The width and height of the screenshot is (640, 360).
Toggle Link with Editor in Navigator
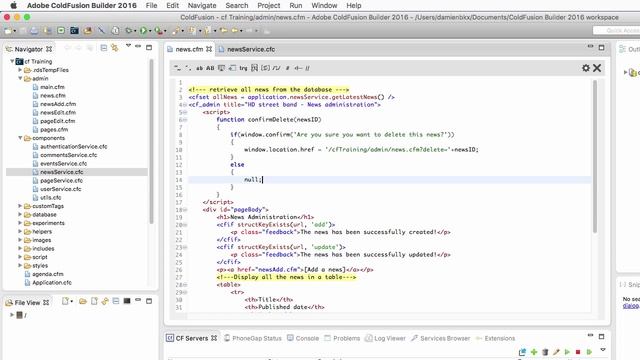tap(115, 48)
